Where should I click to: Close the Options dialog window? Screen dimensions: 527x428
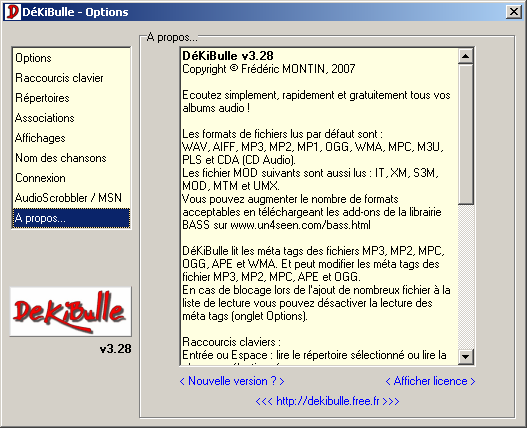point(514,12)
